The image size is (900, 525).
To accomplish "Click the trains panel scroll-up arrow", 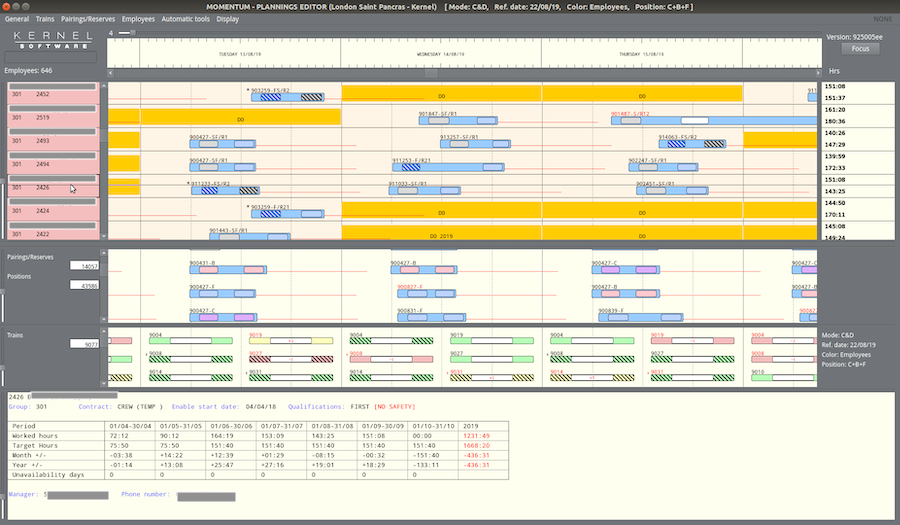I will point(104,332).
